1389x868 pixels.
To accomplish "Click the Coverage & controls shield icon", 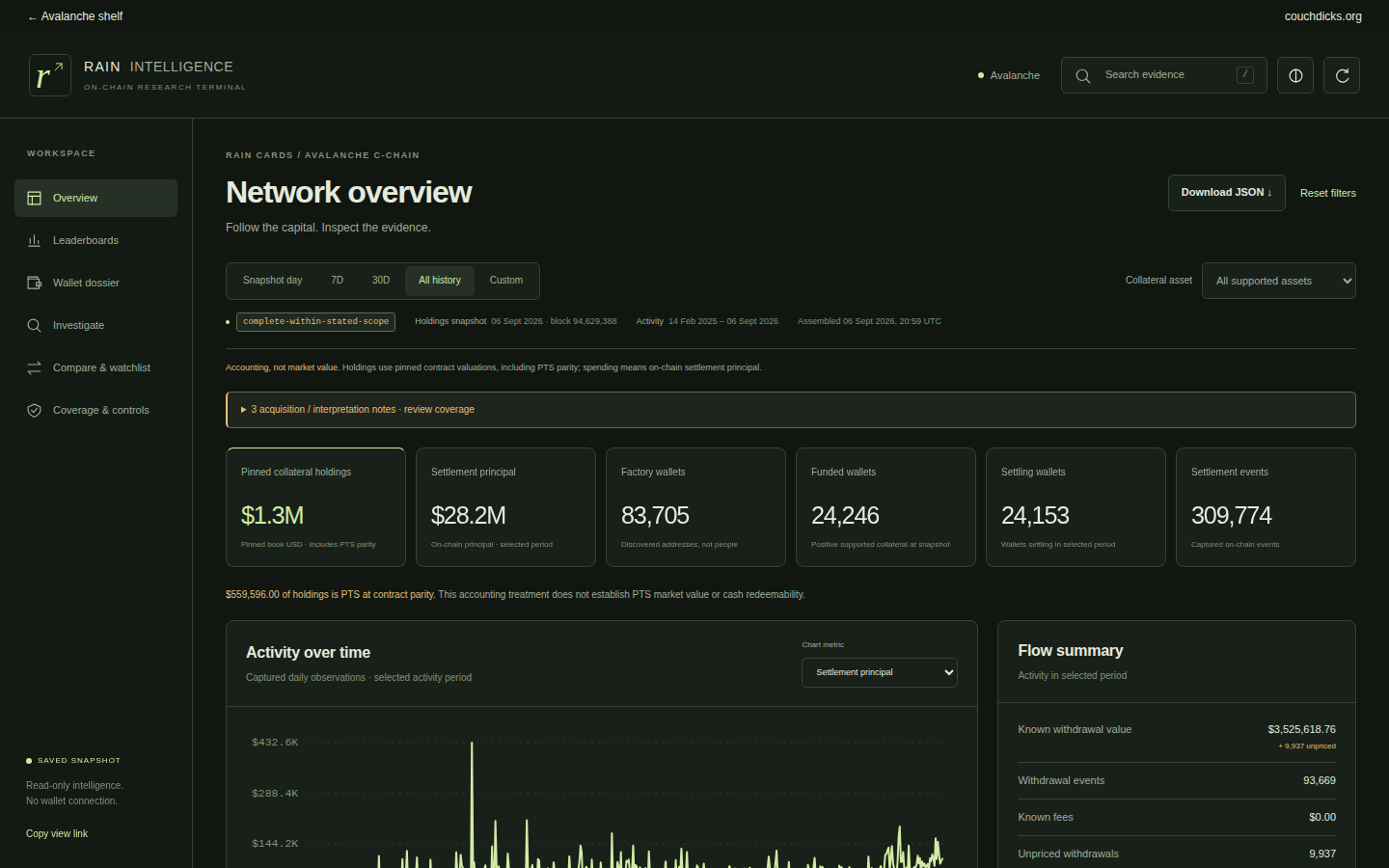I will pos(34,410).
